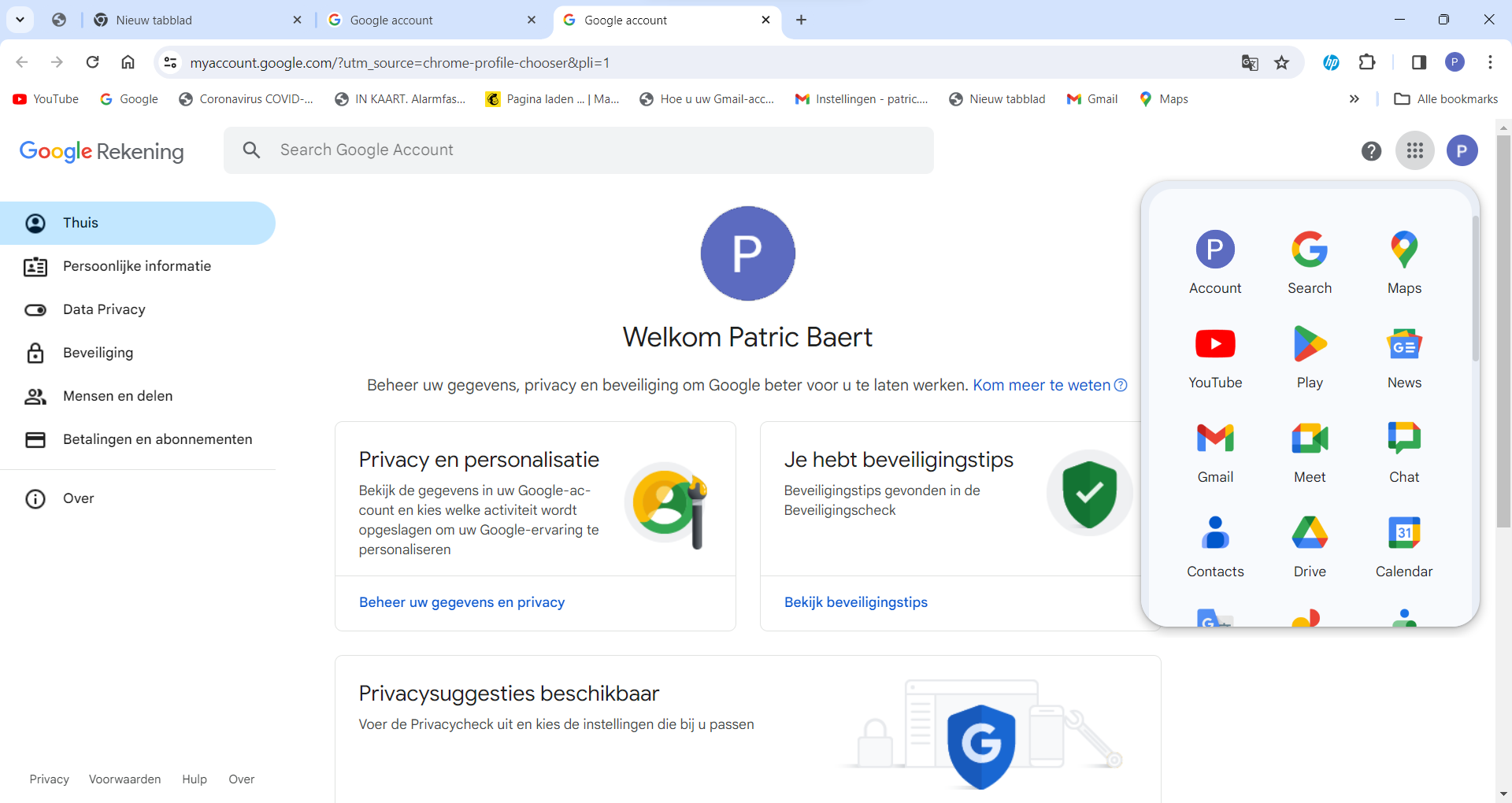Click the Over footer link

241,779
